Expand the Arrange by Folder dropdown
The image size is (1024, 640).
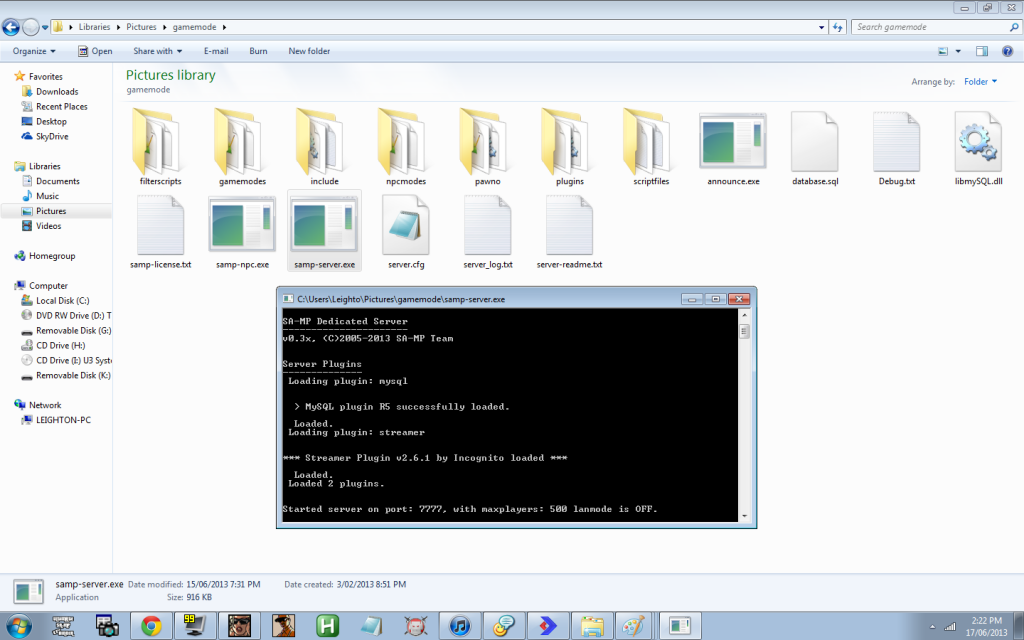point(980,82)
